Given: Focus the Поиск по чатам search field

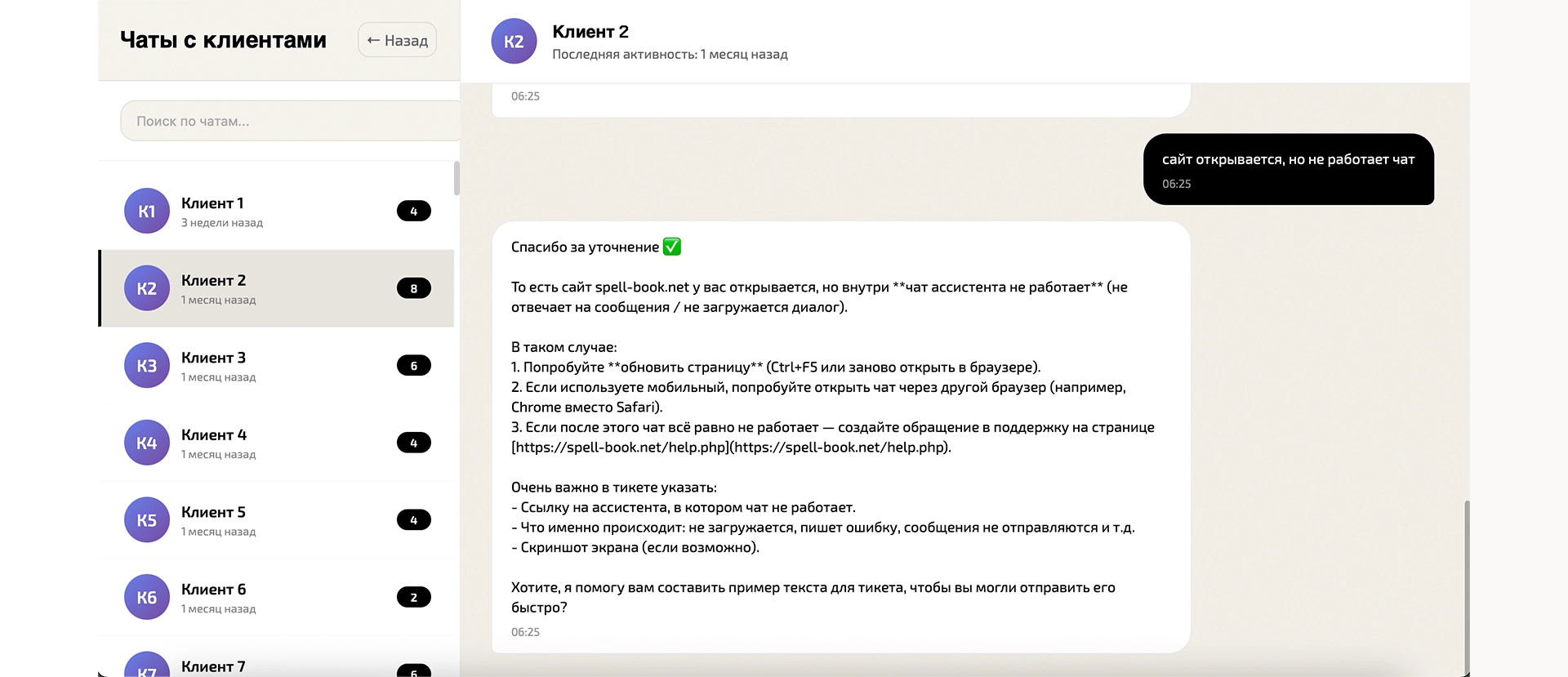Looking at the screenshot, I should pyautogui.click(x=290, y=121).
